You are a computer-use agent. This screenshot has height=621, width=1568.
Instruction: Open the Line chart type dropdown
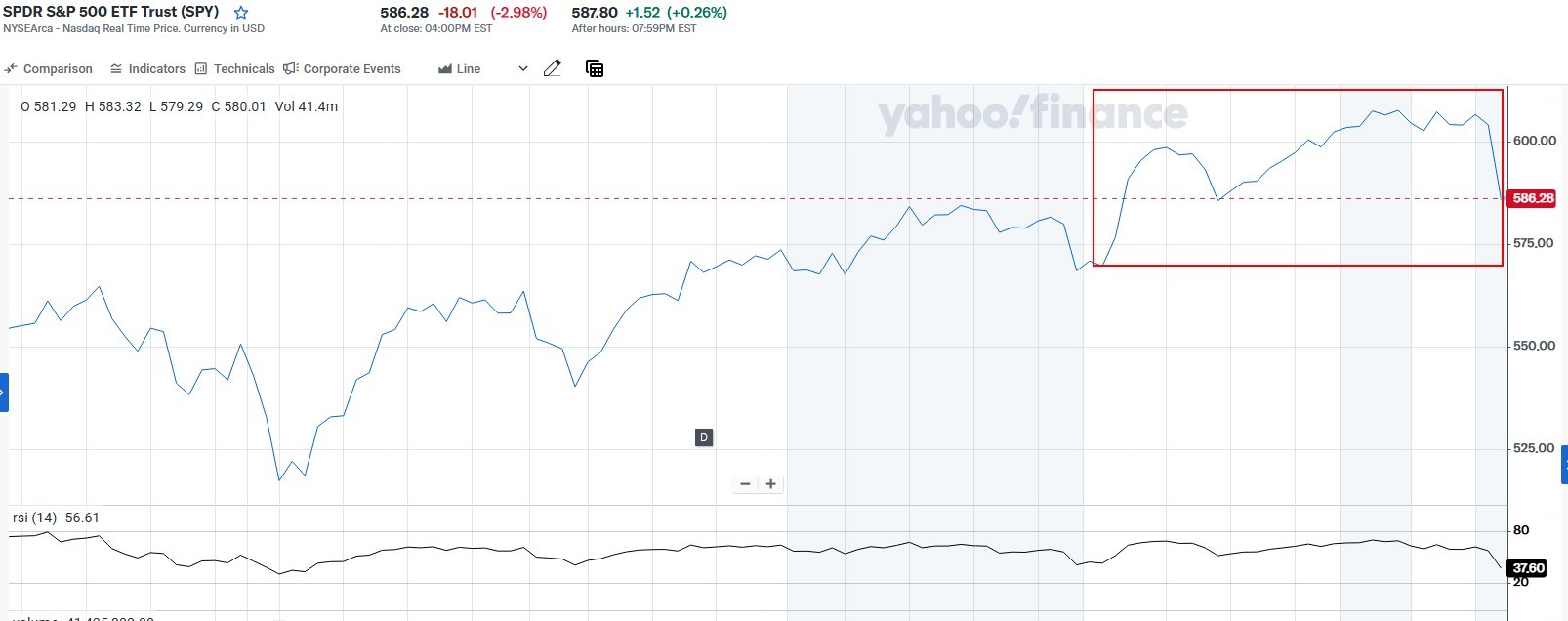pyautogui.click(x=483, y=68)
